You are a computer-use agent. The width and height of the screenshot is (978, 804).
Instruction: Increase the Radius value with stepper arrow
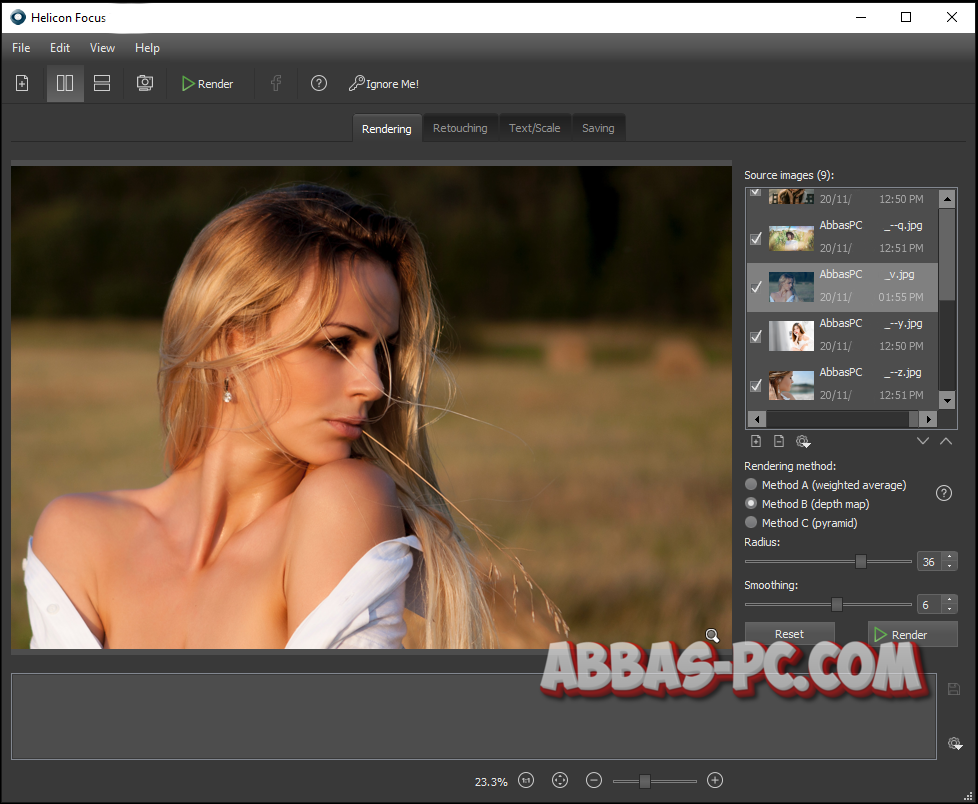(950, 557)
